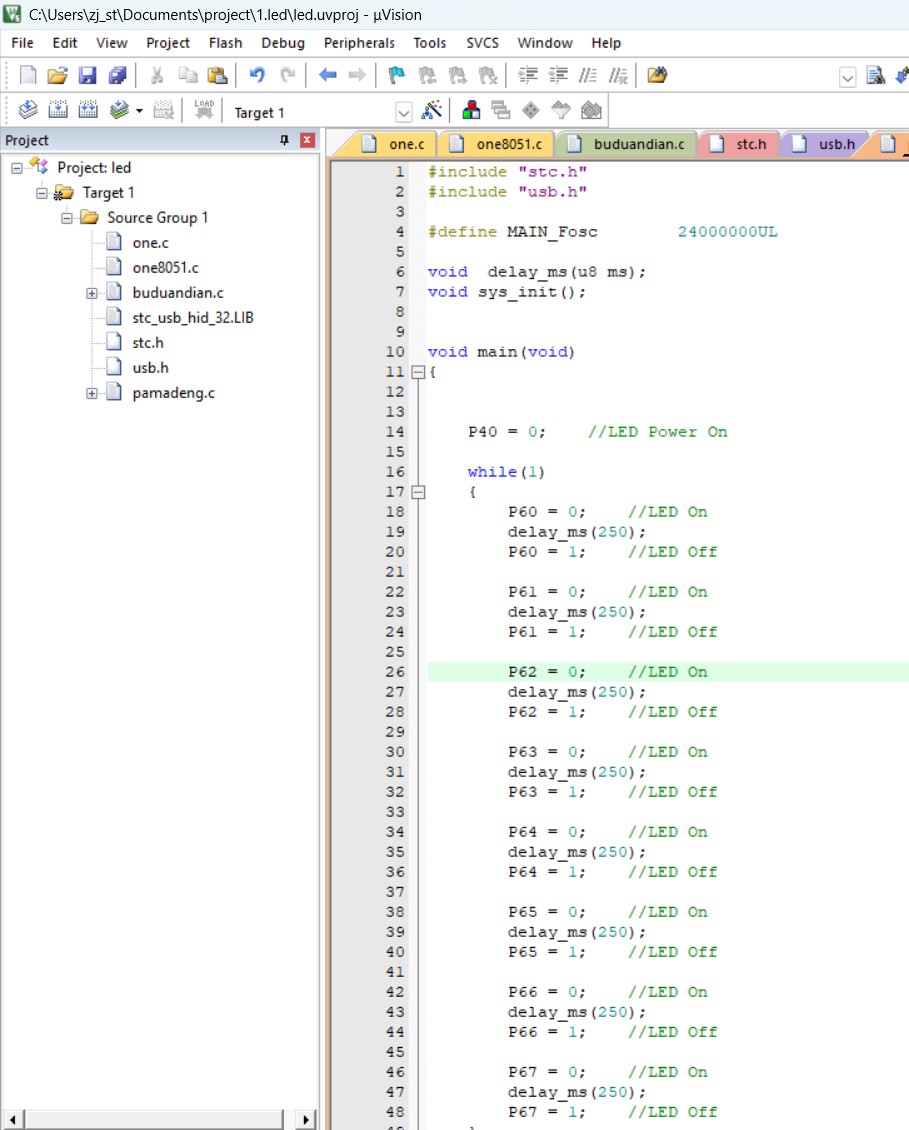Pin the Project panel with pushpin

click(x=285, y=140)
